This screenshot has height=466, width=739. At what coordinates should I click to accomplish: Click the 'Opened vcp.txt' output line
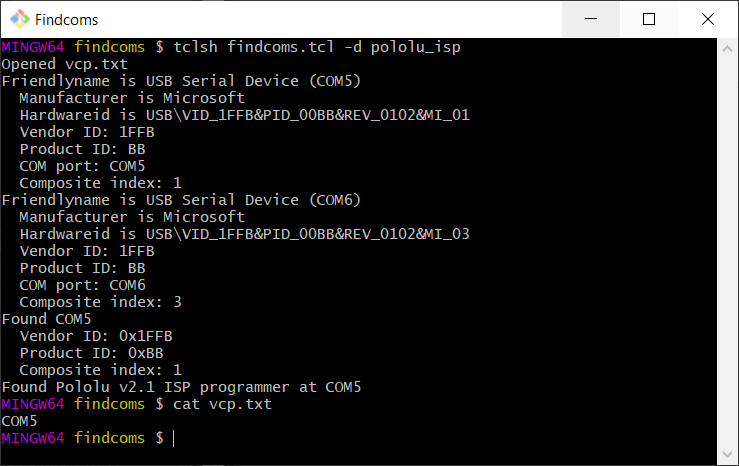60,64
